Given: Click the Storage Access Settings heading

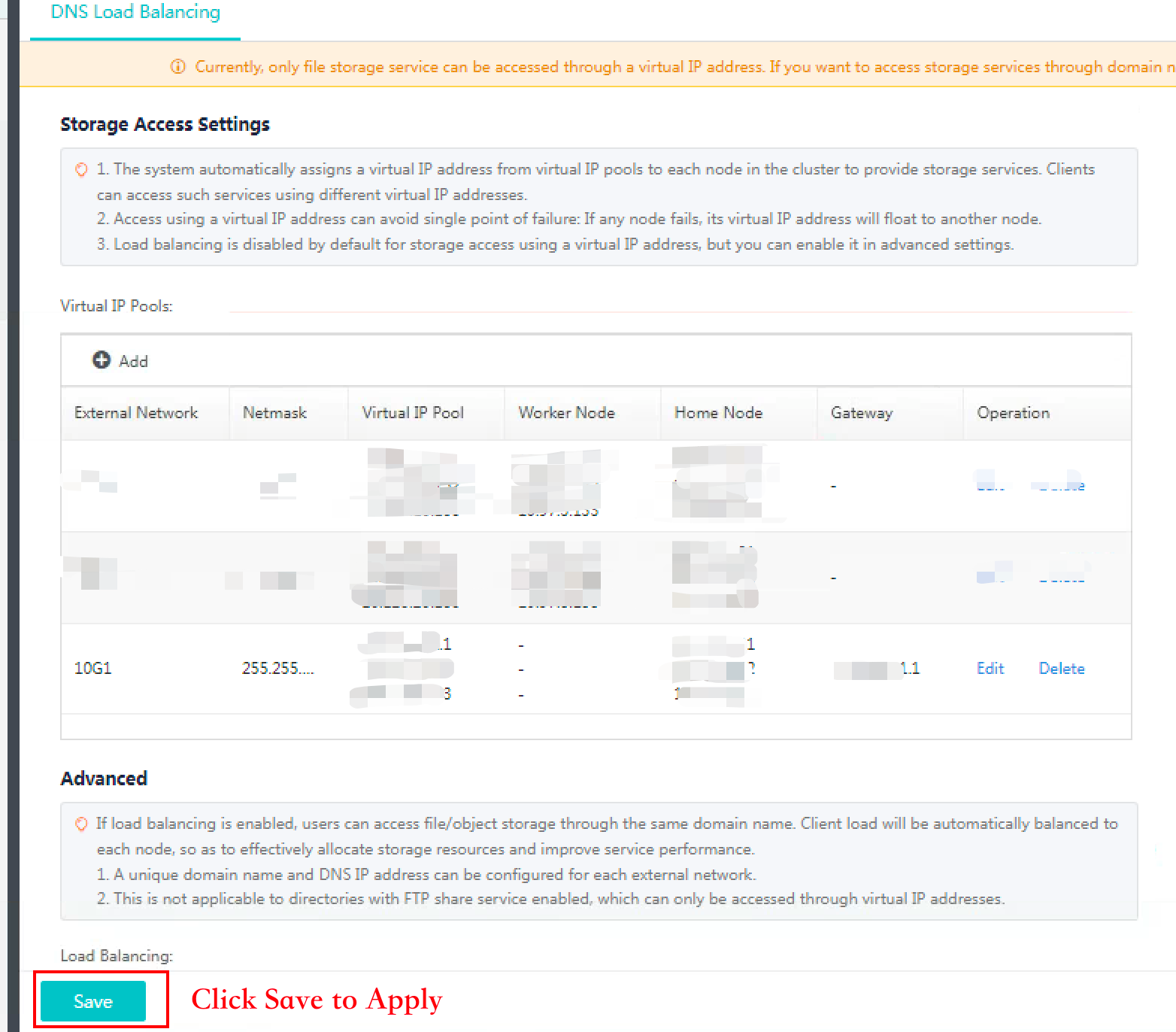Looking at the screenshot, I should [x=165, y=124].
